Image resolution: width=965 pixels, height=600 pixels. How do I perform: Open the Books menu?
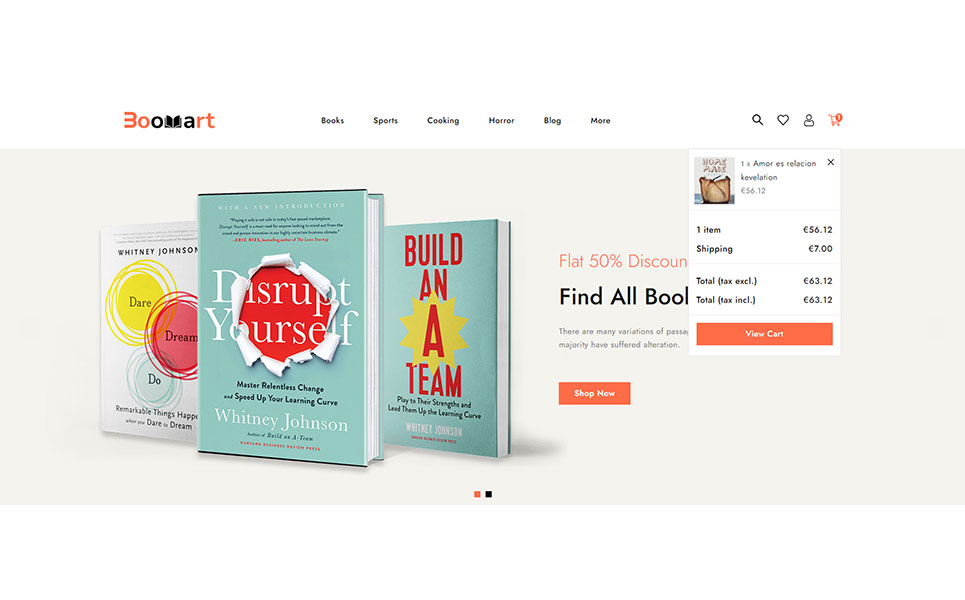pos(332,120)
